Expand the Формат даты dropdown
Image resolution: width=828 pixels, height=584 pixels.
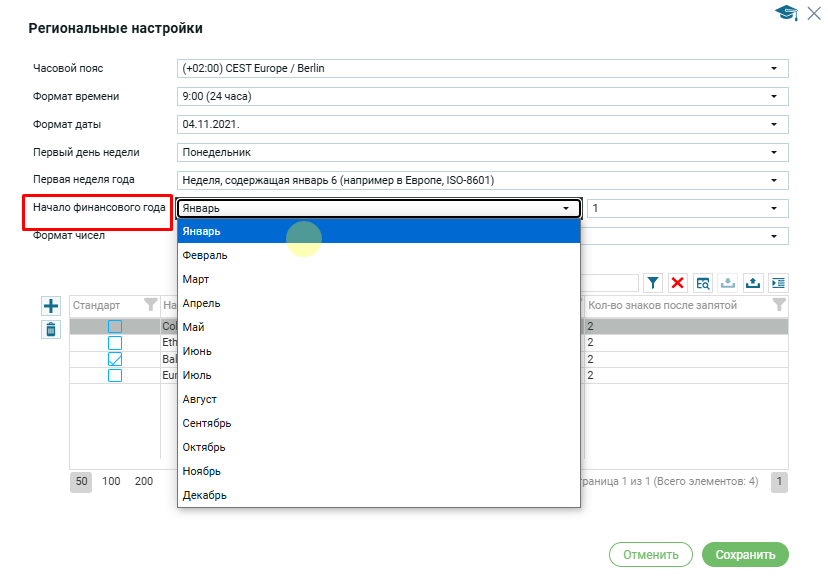click(x=482, y=124)
